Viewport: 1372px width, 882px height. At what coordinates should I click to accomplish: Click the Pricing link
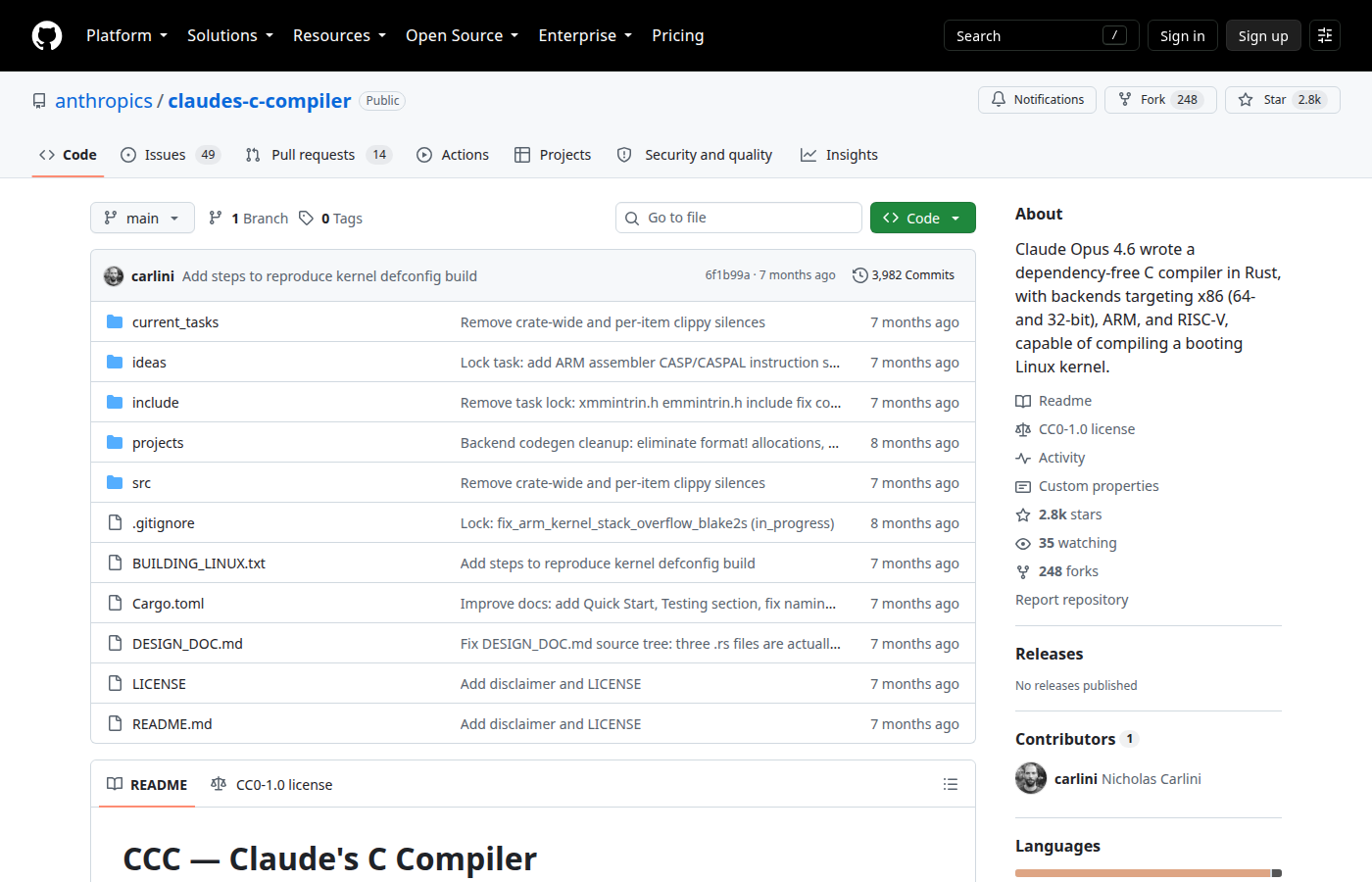click(x=678, y=35)
